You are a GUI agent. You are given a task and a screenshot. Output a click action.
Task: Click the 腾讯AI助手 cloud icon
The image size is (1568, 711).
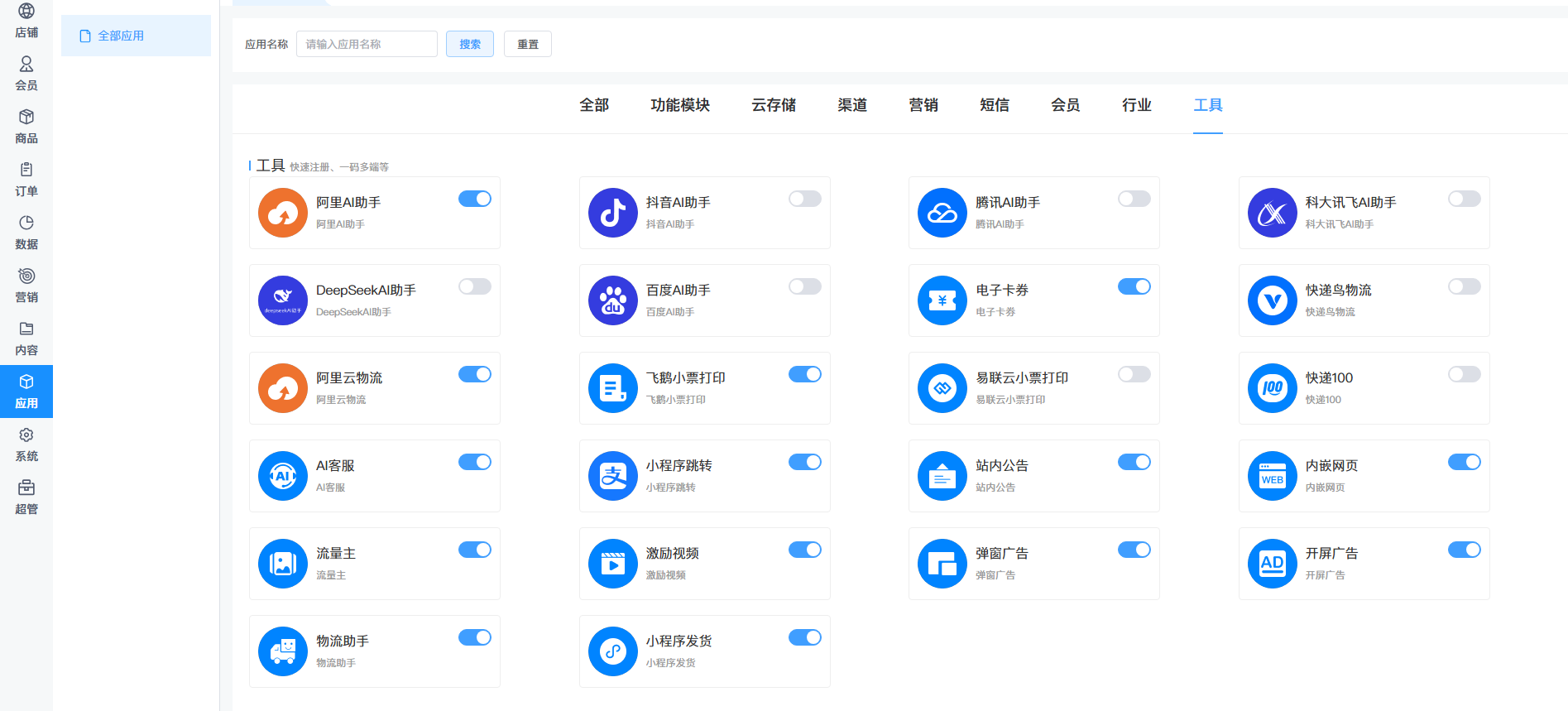pos(942,213)
